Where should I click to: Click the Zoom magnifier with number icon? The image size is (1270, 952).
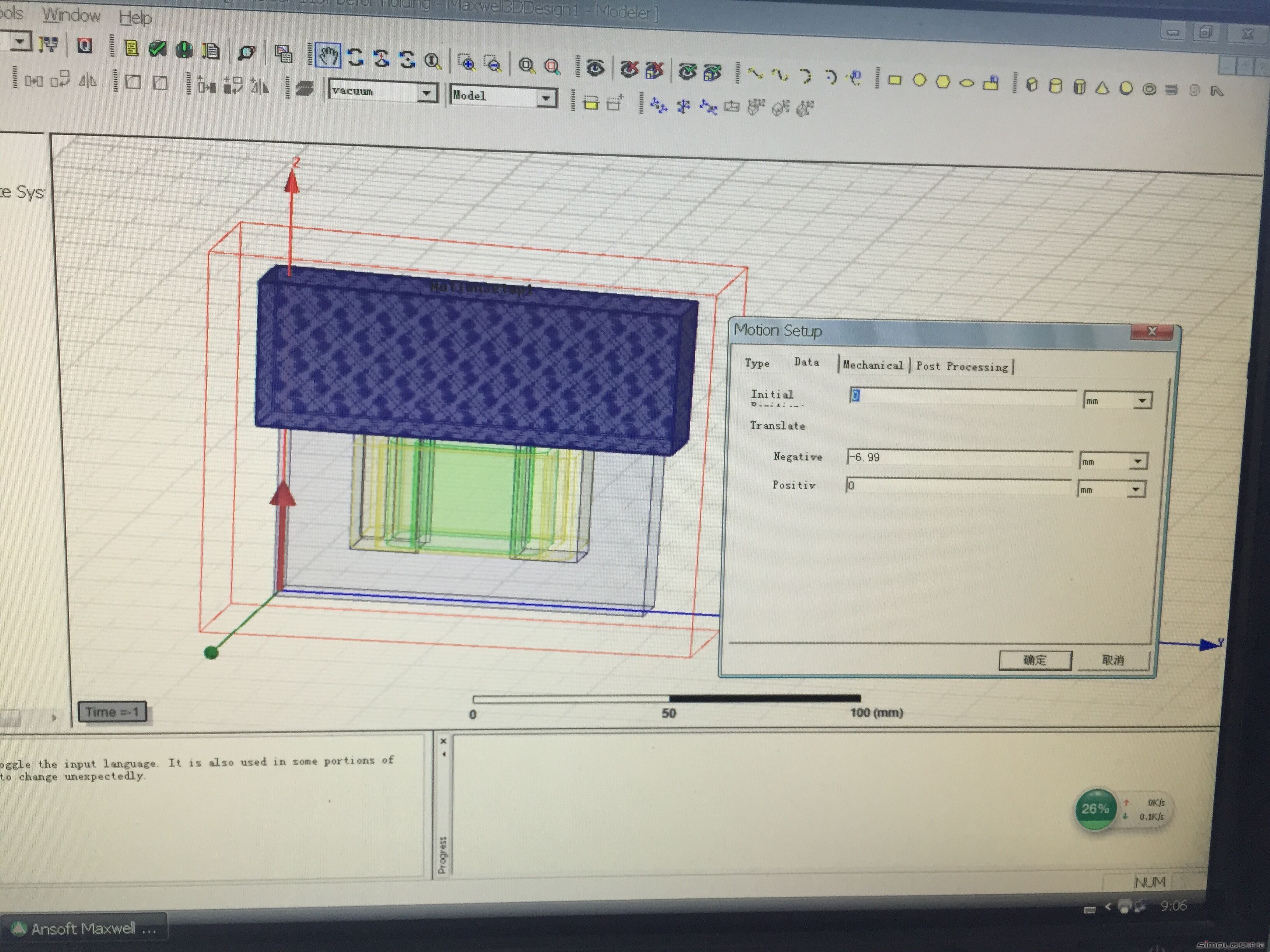[x=433, y=60]
